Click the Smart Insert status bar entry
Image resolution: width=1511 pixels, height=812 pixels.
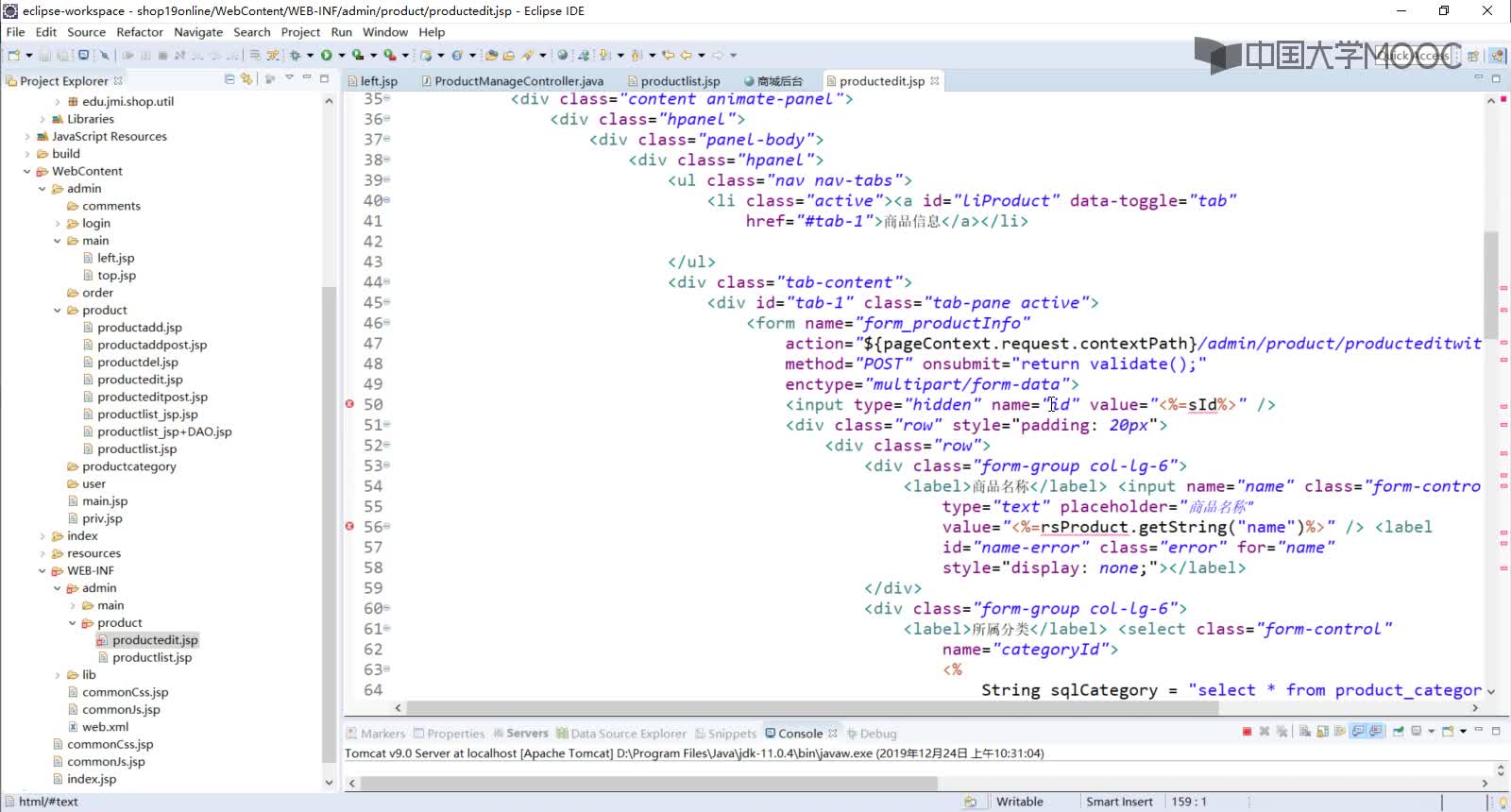[1120, 802]
